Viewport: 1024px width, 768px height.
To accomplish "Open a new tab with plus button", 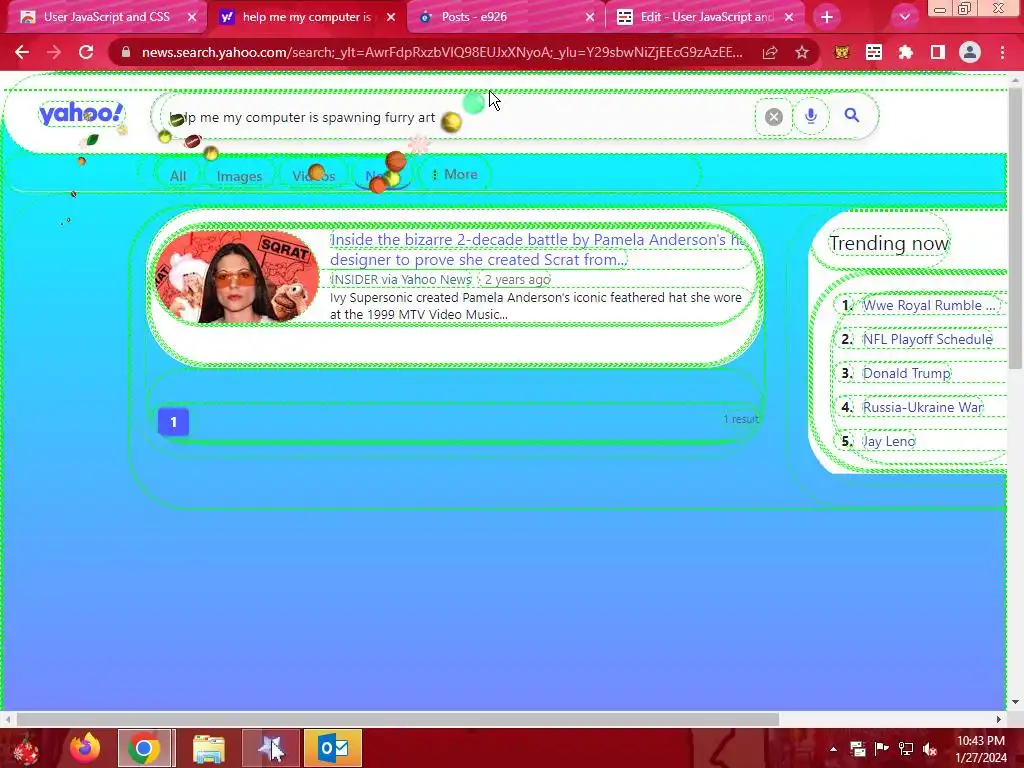I will (827, 18).
